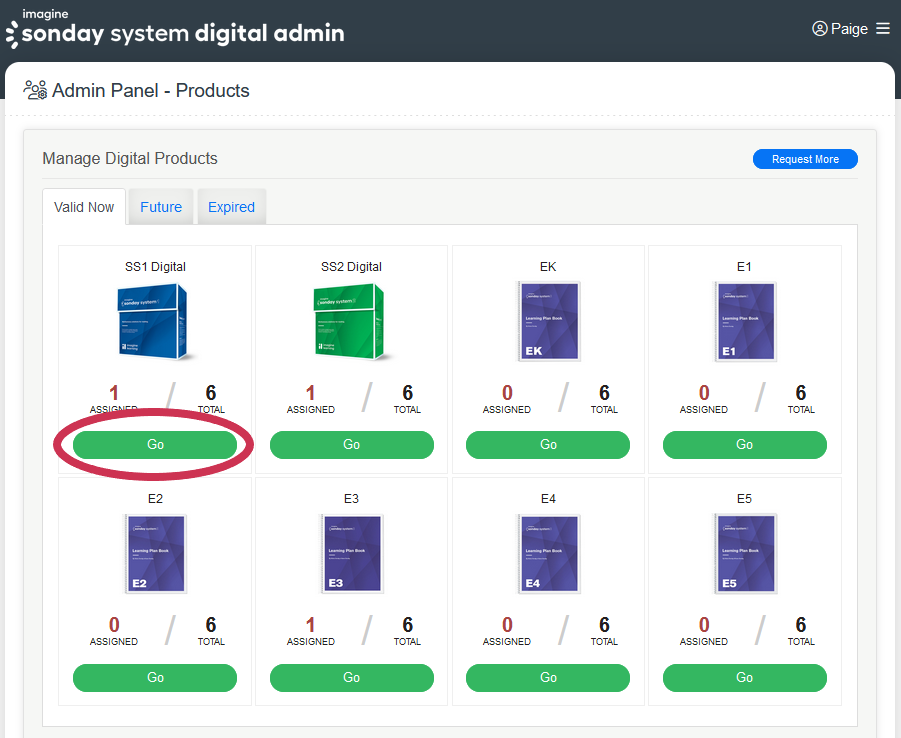Viewport: 901px width, 738px height.
Task: Select the SS1 Digital blue box image
Action: (154, 321)
